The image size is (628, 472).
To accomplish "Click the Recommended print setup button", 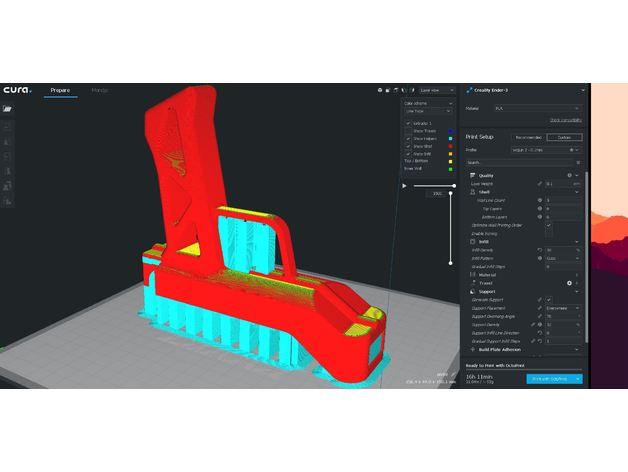I will pyautogui.click(x=527, y=138).
